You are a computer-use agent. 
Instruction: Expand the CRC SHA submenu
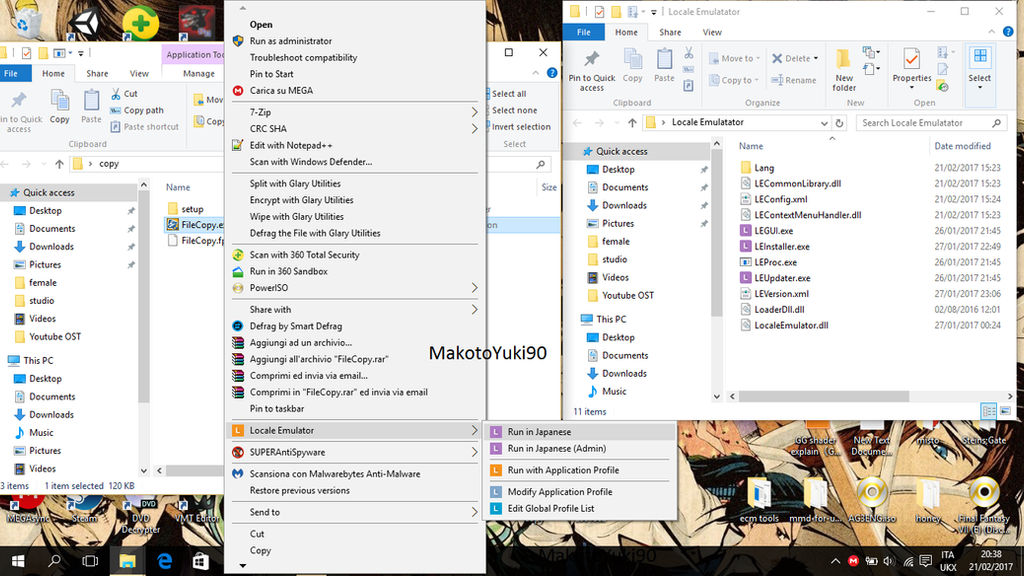[x=474, y=129]
